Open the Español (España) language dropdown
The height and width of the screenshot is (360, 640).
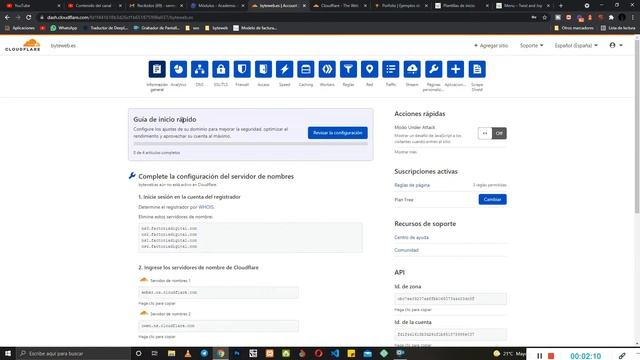pyautogui.click(x=576, y=46)
